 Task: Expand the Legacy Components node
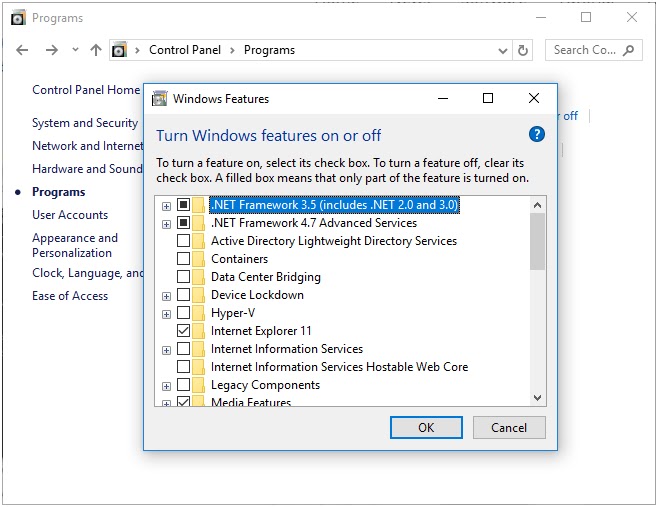point(167,387)
